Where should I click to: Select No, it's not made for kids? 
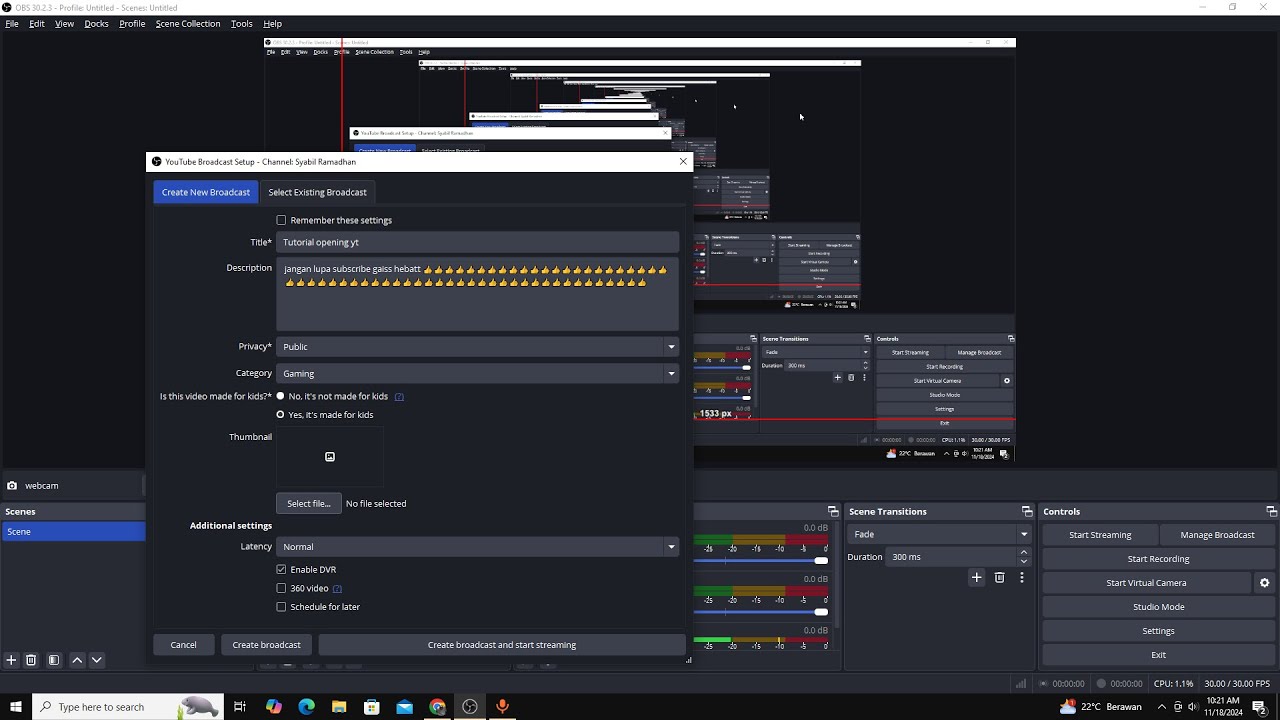coord(280,396)
